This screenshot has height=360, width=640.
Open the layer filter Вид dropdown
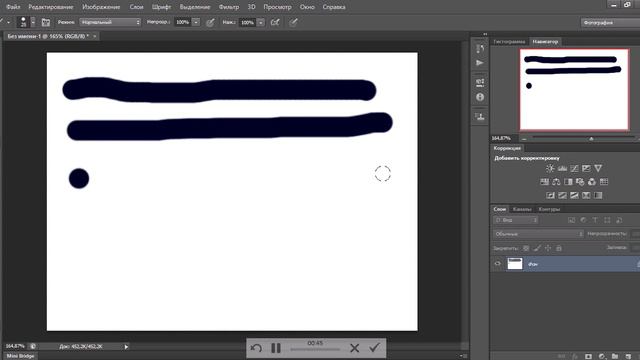(516, 220)
